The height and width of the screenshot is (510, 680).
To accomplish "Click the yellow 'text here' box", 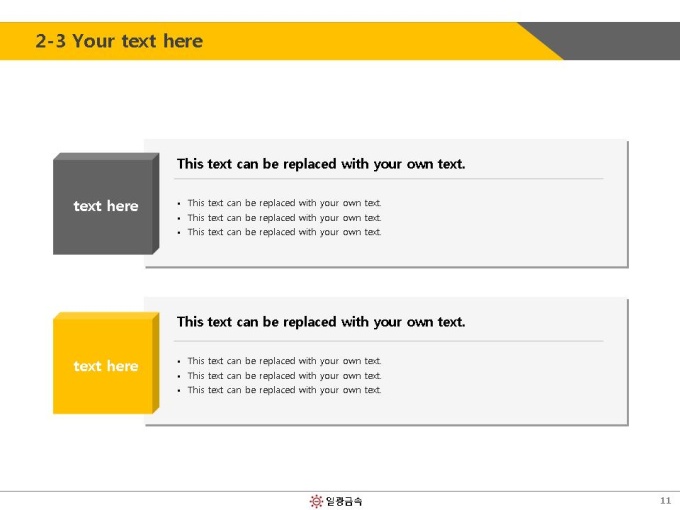I will pyautogui.click(x=106, y=363).
